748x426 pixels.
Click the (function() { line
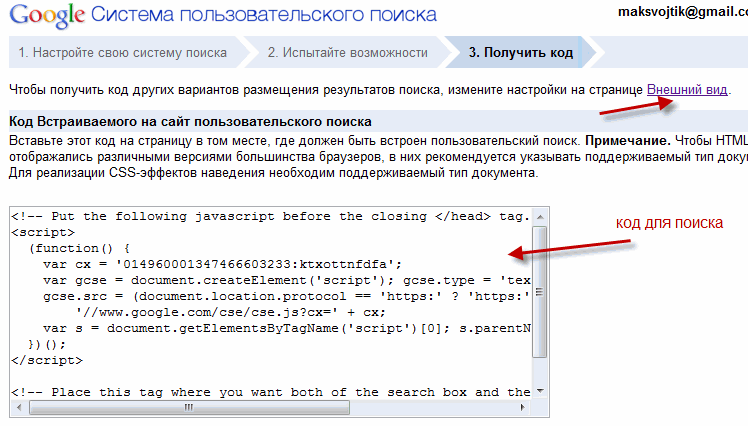tap(79, 249)
